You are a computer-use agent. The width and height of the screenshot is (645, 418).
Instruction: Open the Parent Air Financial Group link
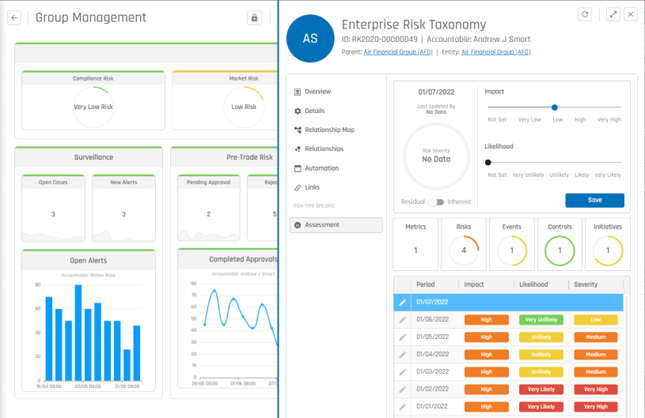coord(398,52)
